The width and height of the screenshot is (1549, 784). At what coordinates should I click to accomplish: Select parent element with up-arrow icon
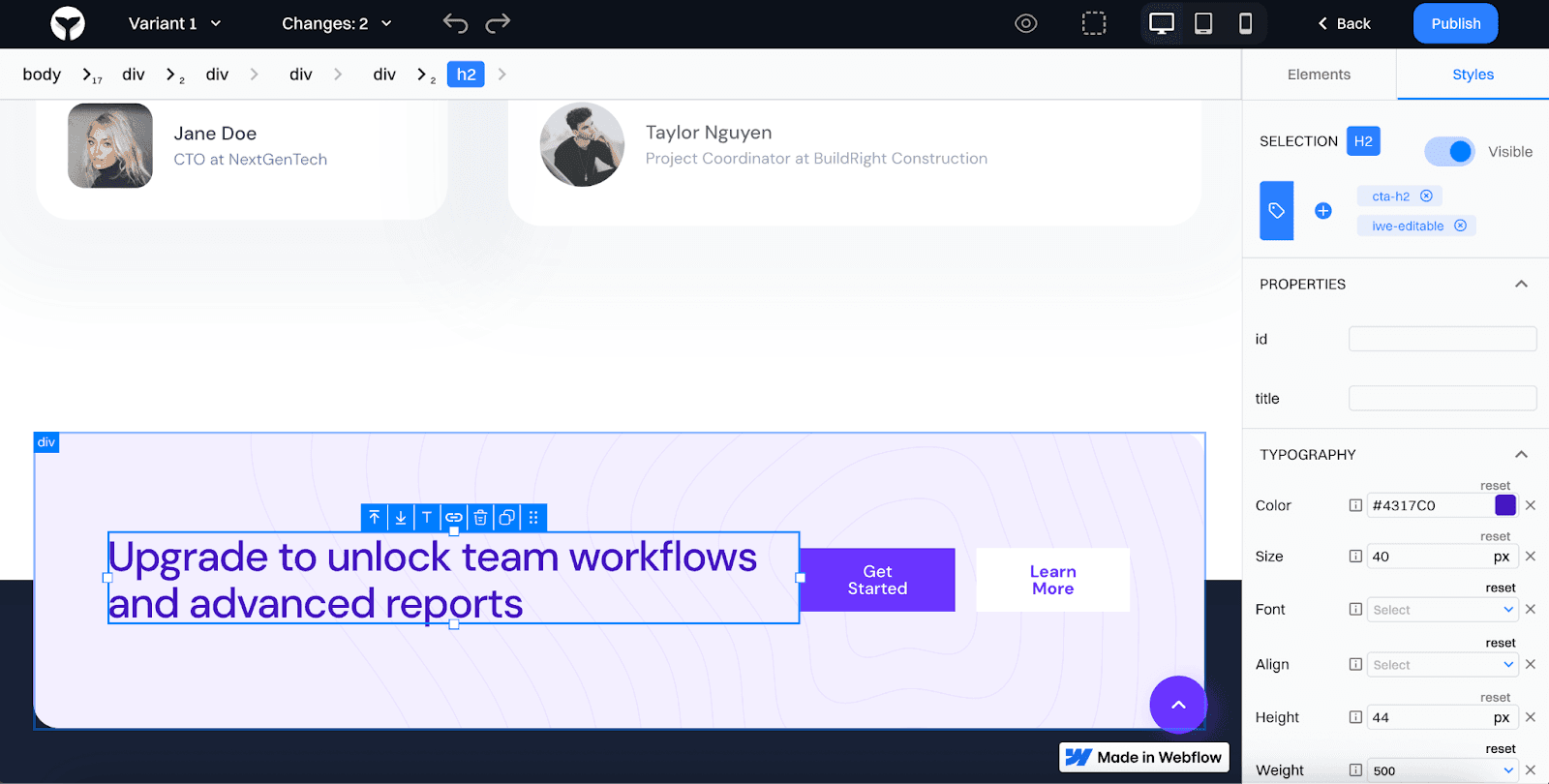tap(375, 518)
